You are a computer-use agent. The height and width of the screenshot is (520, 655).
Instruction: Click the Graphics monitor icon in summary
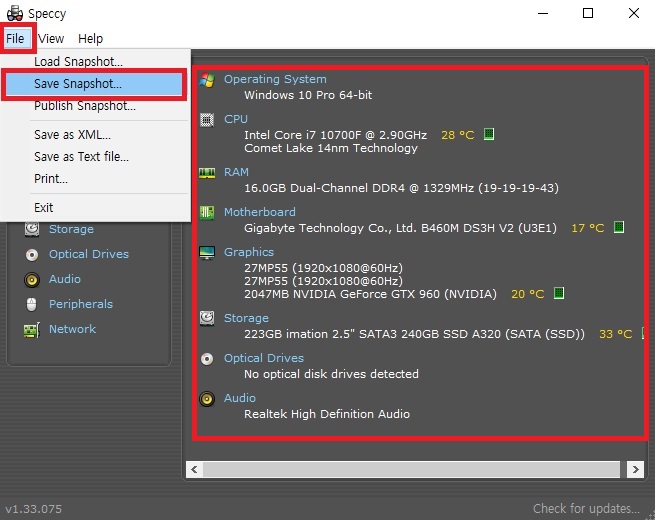coord(207,253)
